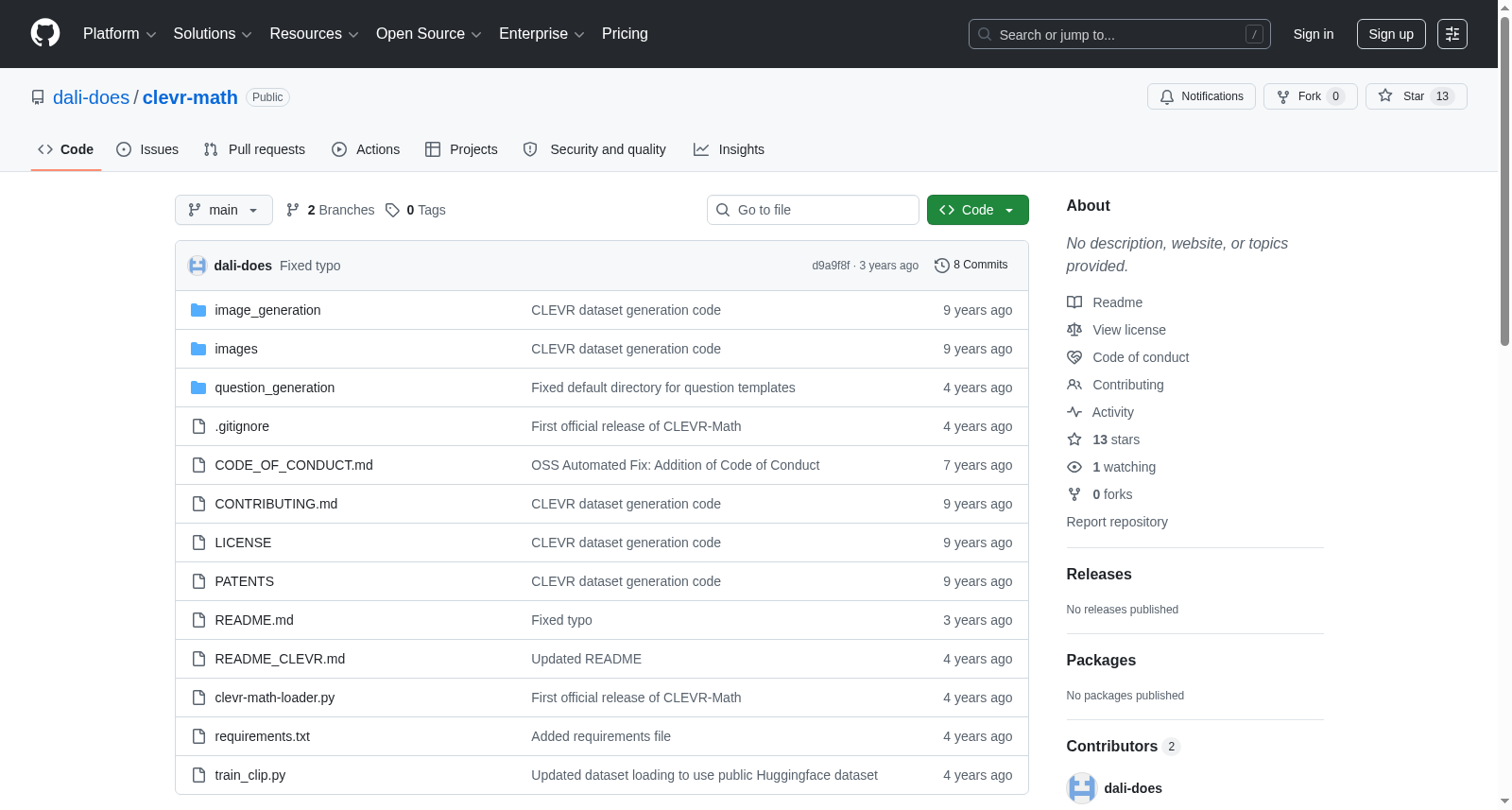Click the question_generation folder icon
Screen dimensions: 1512x810
point(198,388)
